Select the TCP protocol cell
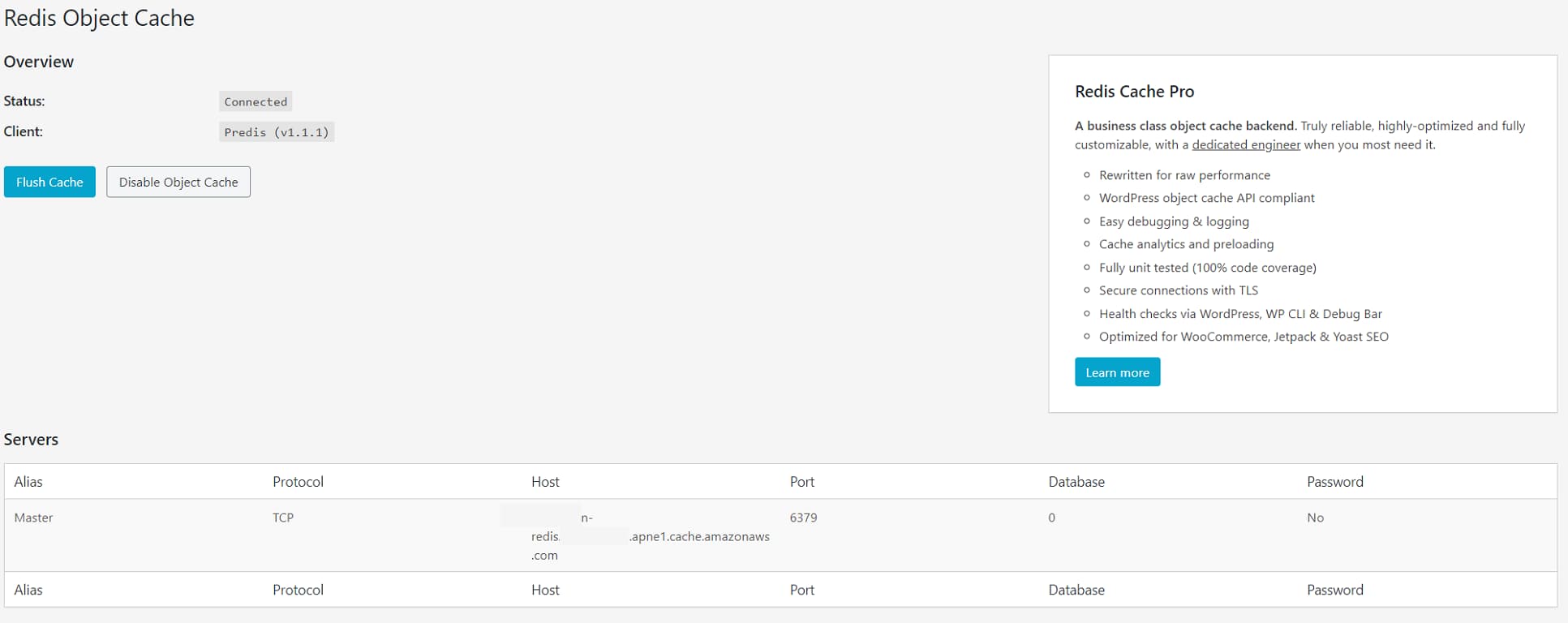 pyautogui.click(x=283, y=518)
